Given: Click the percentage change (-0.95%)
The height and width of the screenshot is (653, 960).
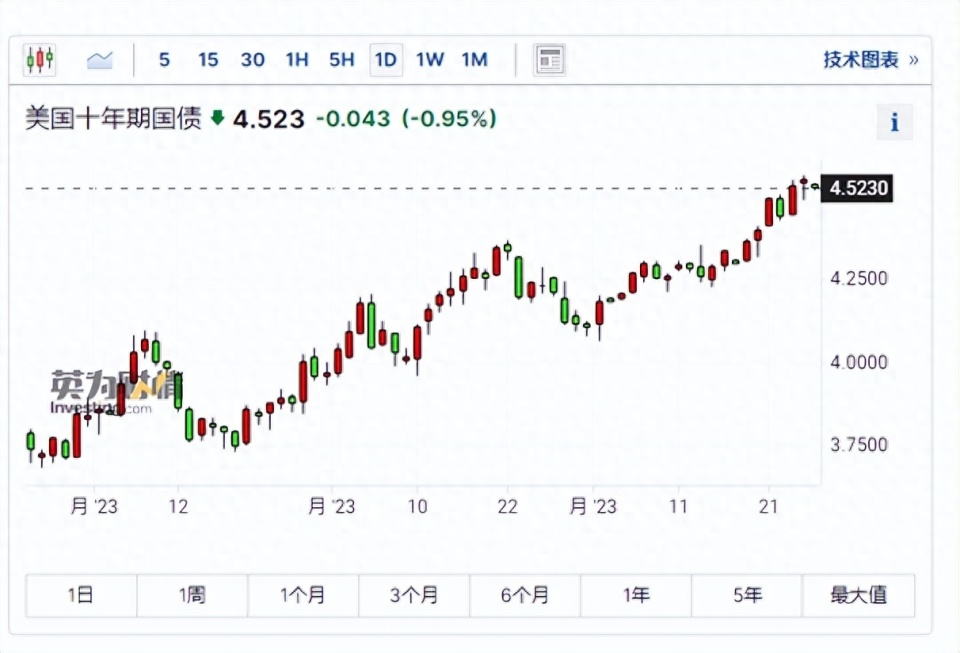Looking at the screenshot, I should pyautogui.click(x=449, y=119).
